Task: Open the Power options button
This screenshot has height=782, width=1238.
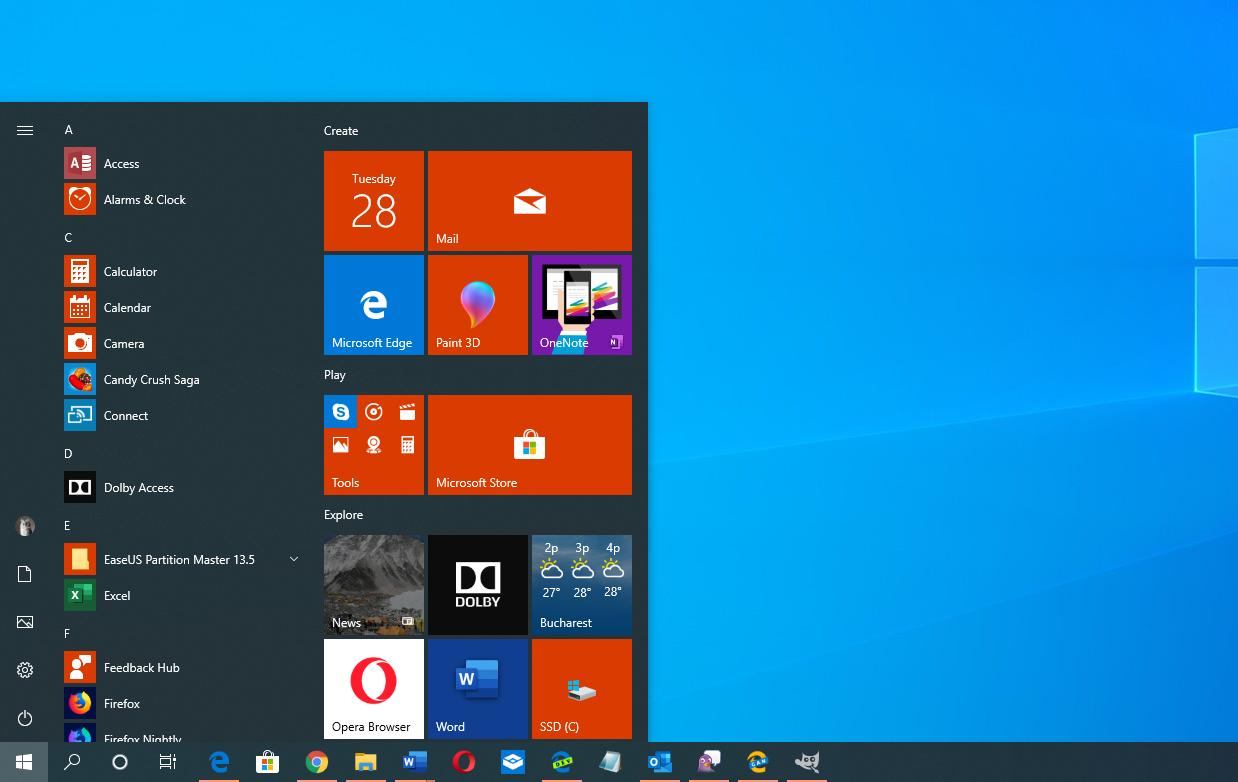Action: [x=25, y=718]
